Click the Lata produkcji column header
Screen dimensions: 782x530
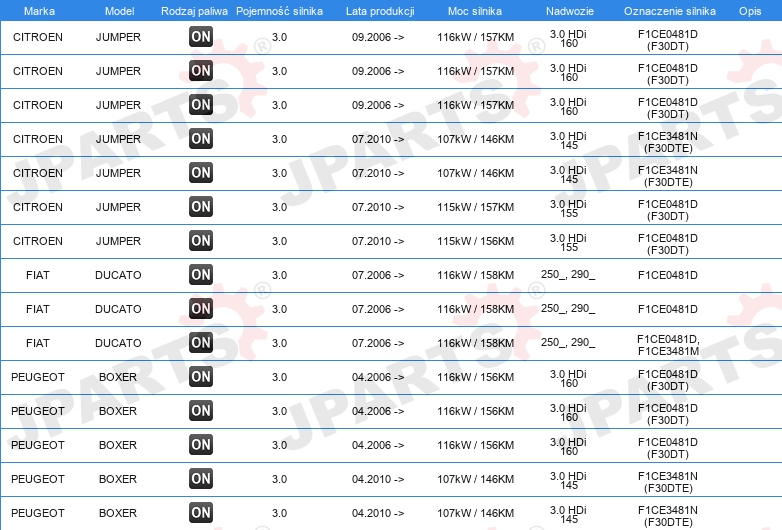click(x=380, y=11)
